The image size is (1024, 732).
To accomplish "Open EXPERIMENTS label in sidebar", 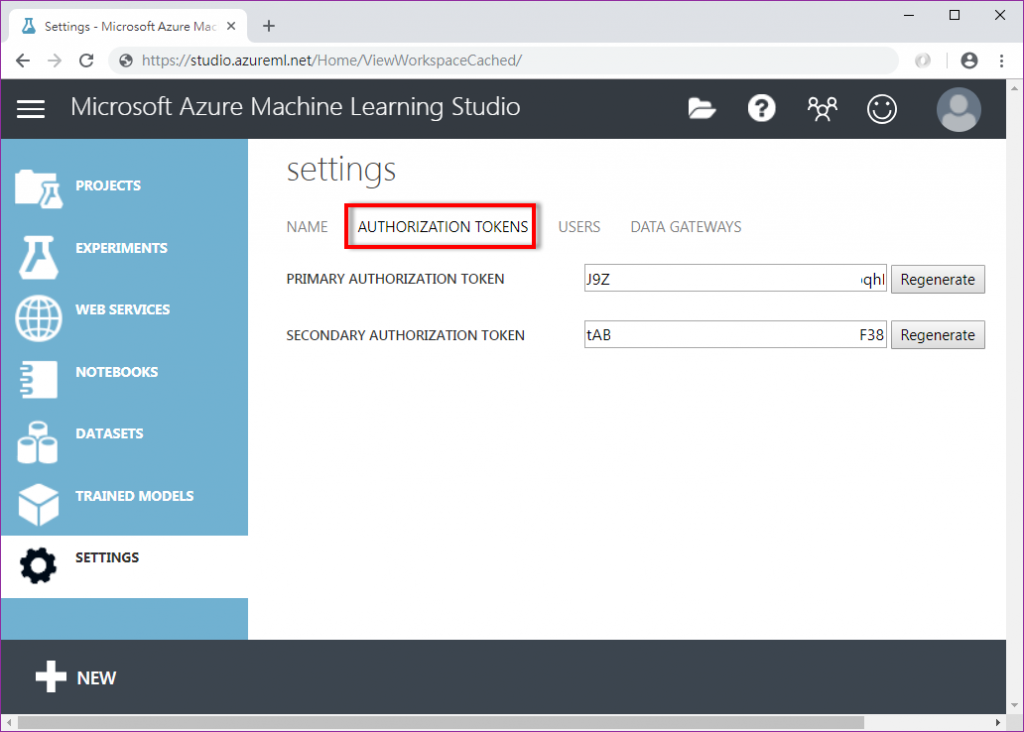I will [121, 248].
